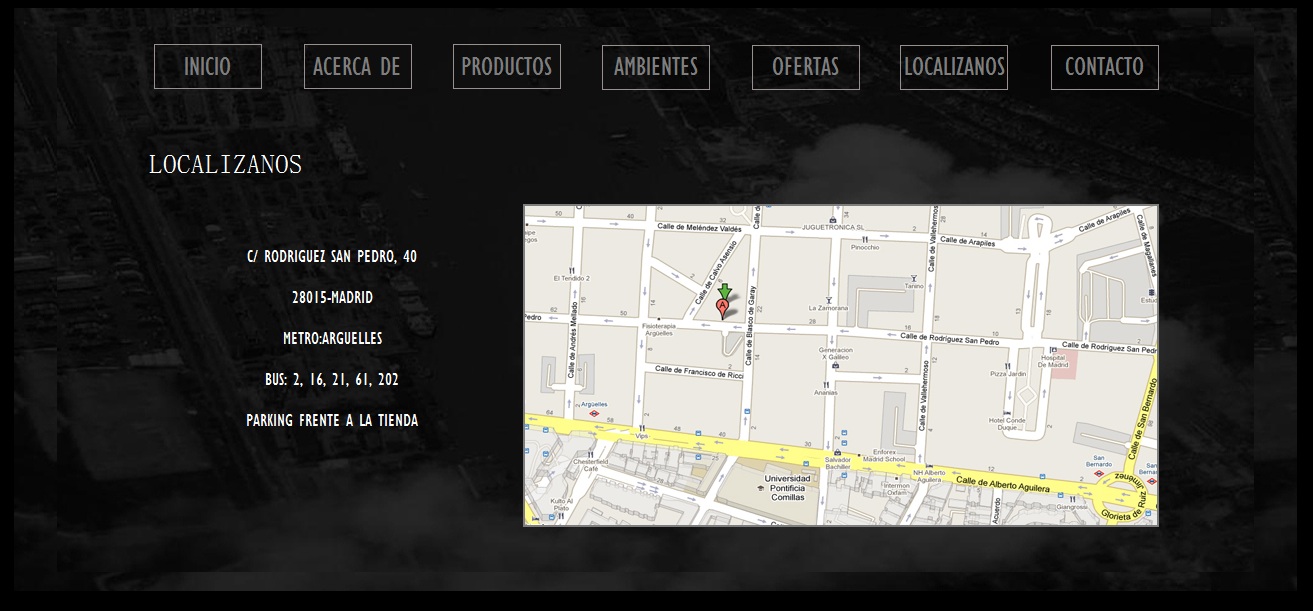Click the red 'A' map marker

point(723,307)
